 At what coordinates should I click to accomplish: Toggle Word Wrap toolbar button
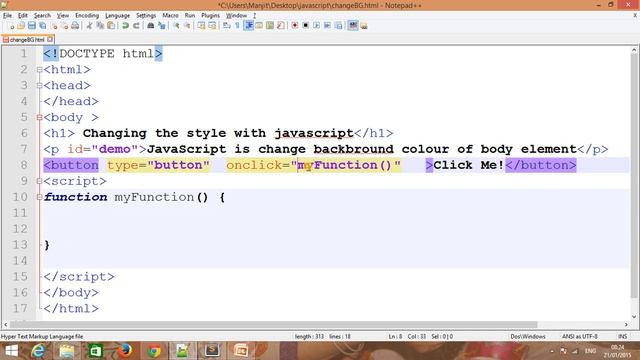coord(227,26)
